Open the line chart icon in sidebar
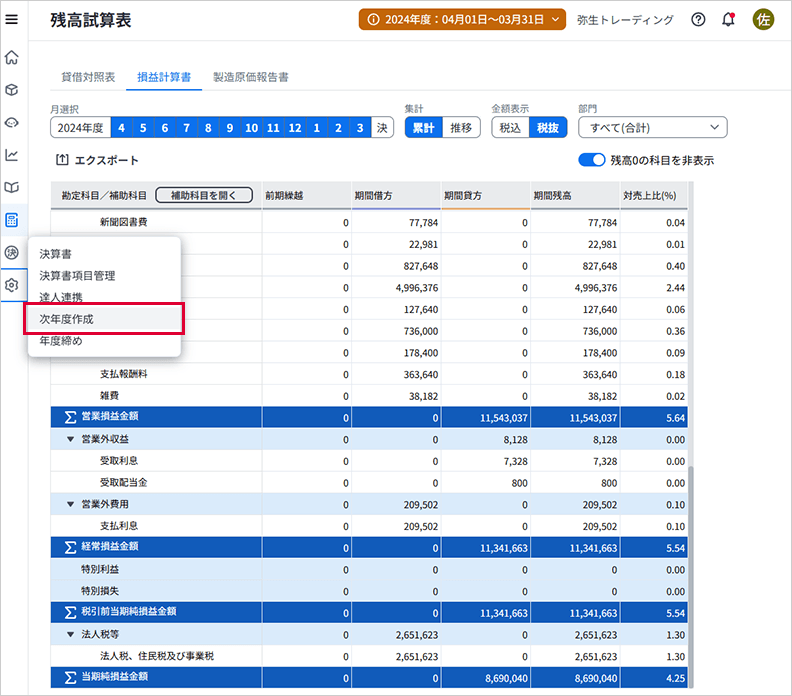 coord(12,154)
